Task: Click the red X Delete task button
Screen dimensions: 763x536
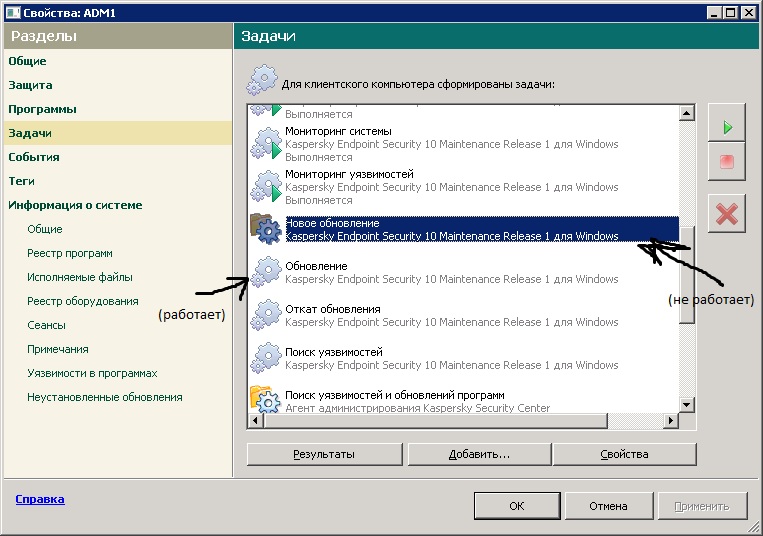Action: click(x=727, y=214)
